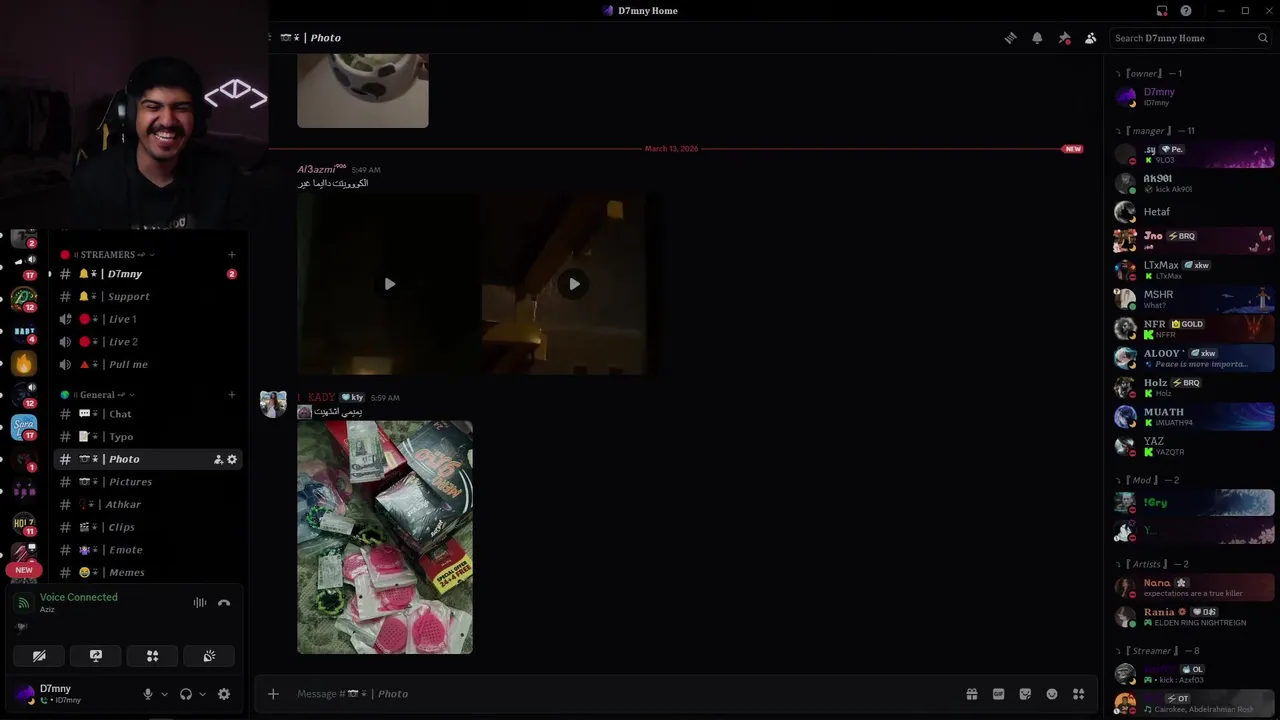Switch to the Clips channel

click(148, 527)
